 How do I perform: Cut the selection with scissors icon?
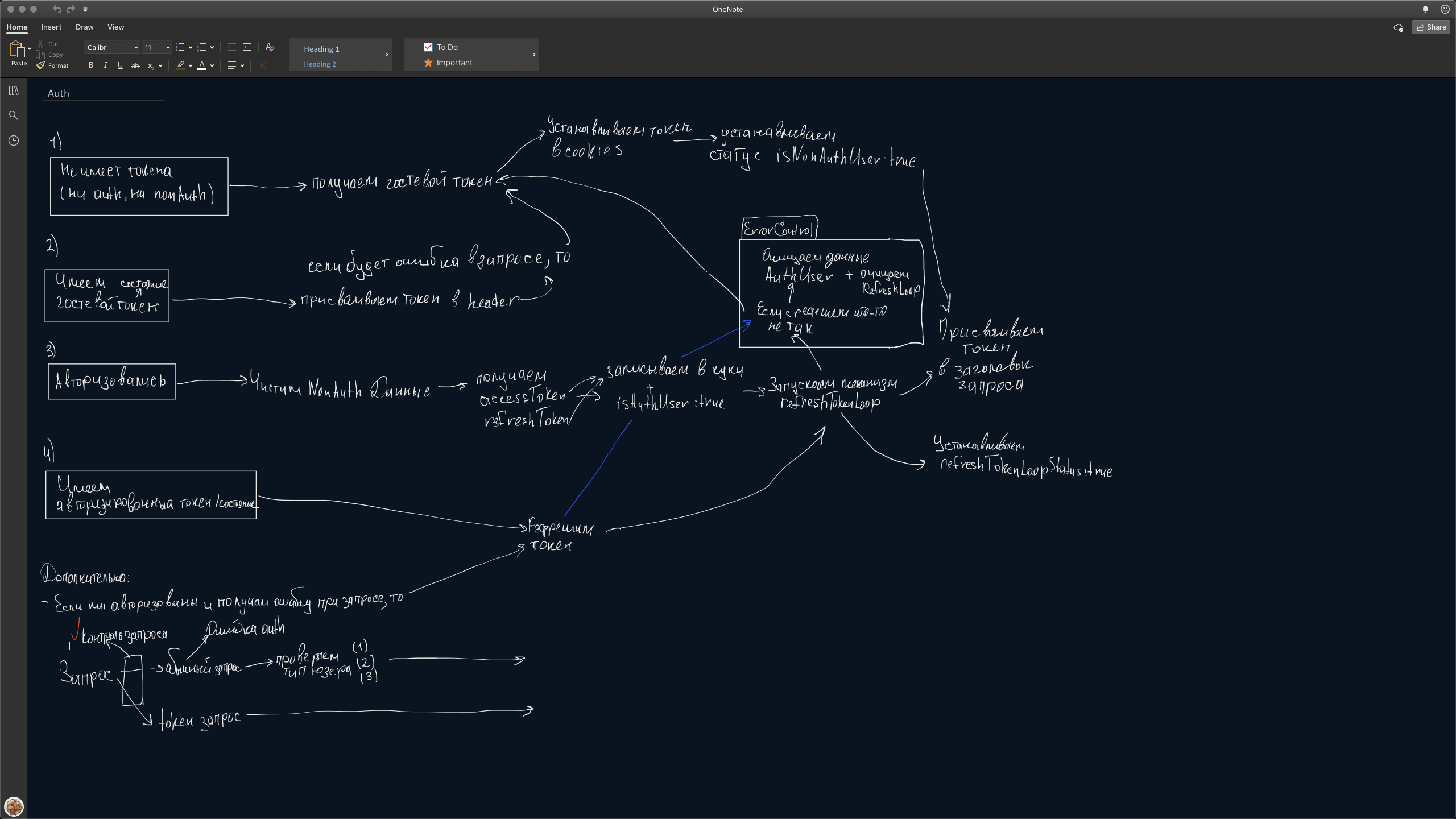coord(40,44)
